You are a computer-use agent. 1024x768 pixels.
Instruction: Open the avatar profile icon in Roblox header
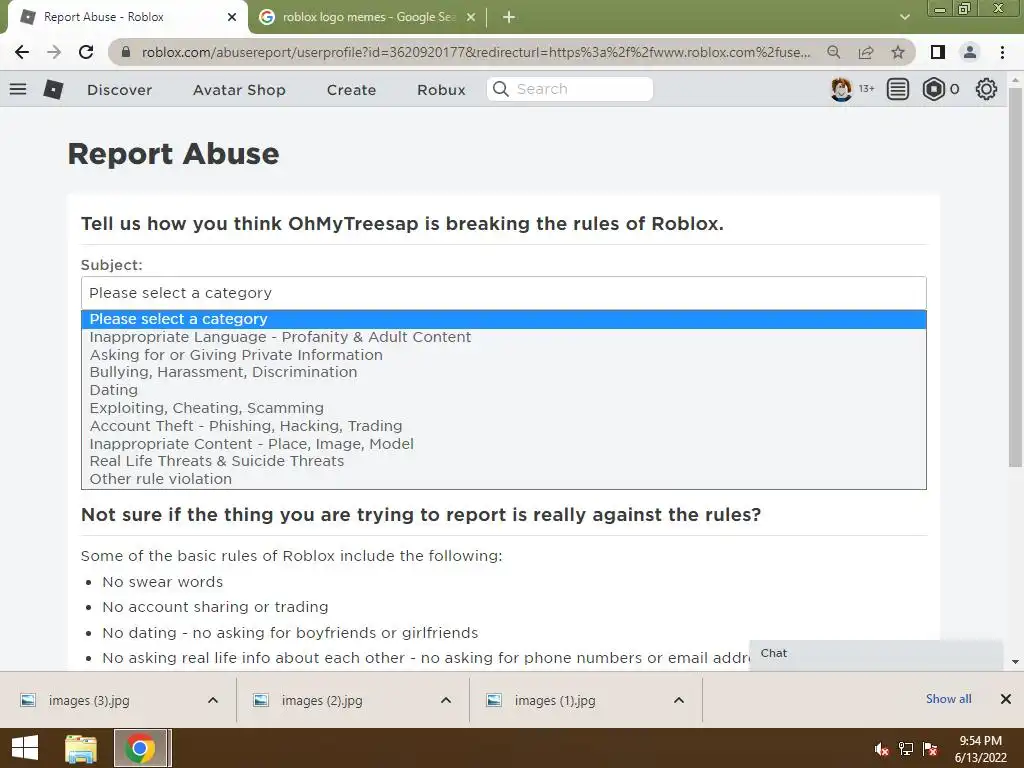point(841,89)
